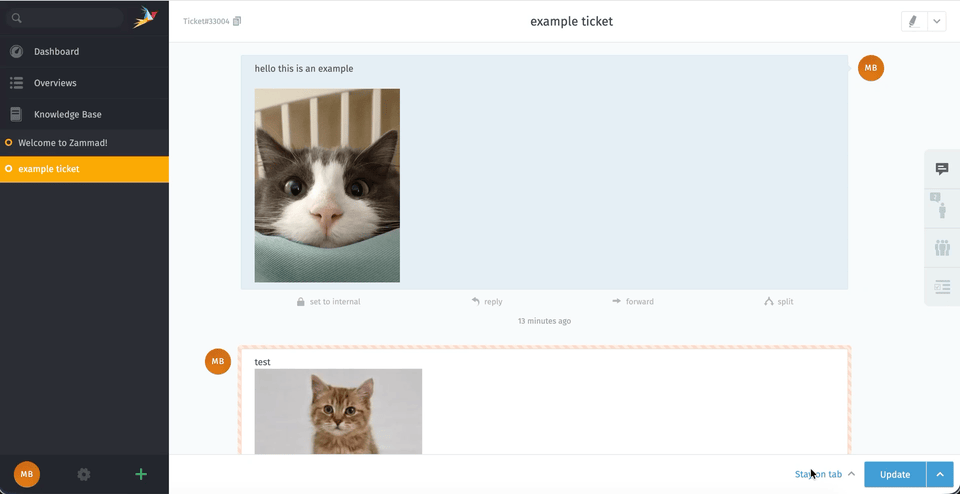The image size is (960, 494).
Task: Open the ticket conversation sidebar icon
Action: click(x=941, y=169)
